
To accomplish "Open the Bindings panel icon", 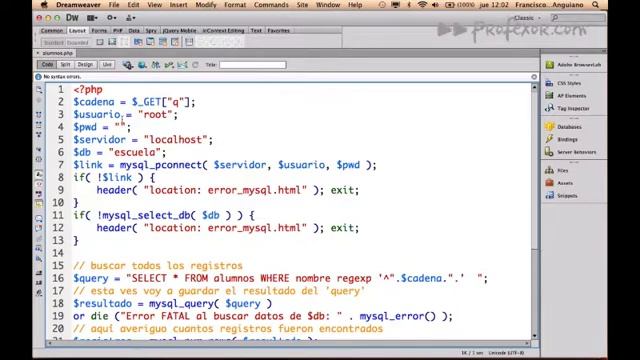I will [549, 139].
